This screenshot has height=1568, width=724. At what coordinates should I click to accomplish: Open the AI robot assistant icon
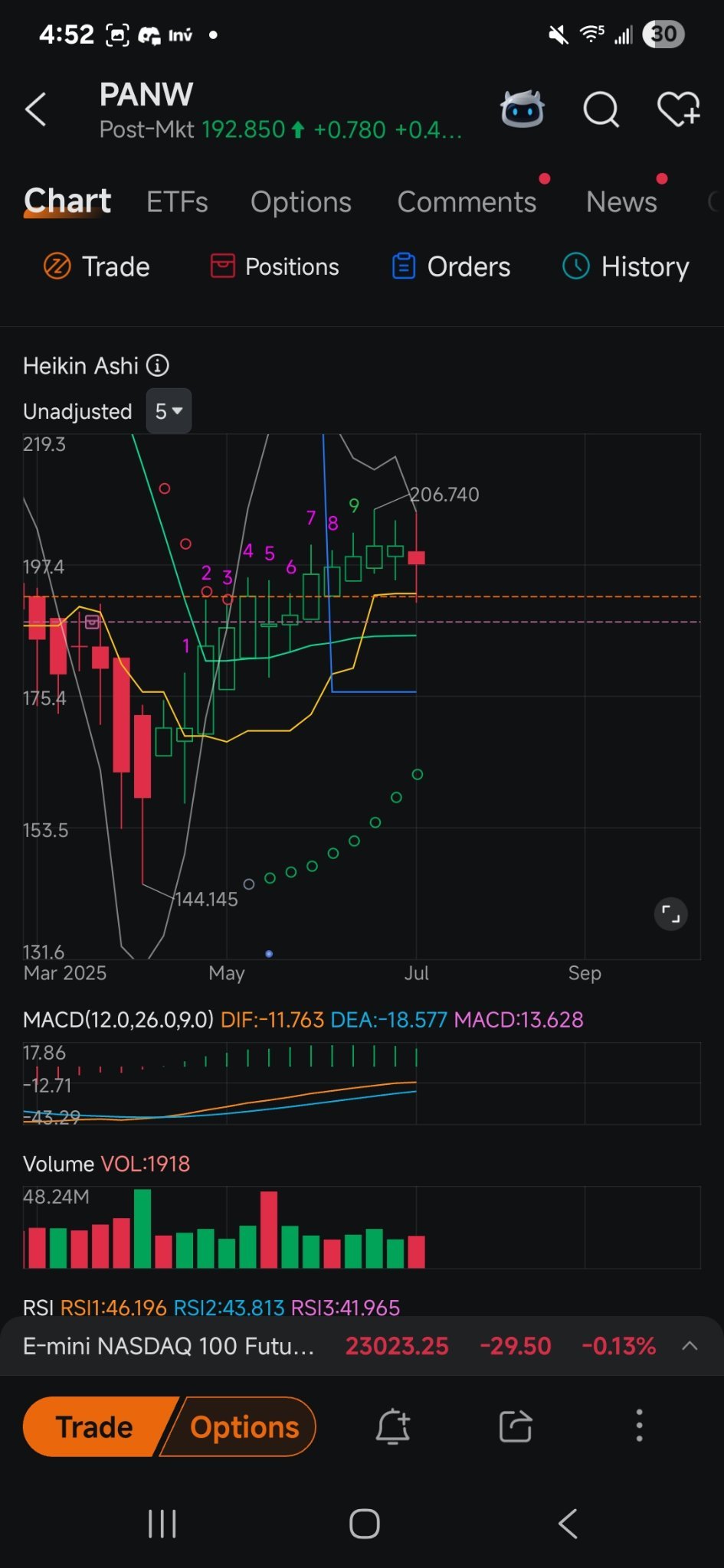(x=523, y=109)
